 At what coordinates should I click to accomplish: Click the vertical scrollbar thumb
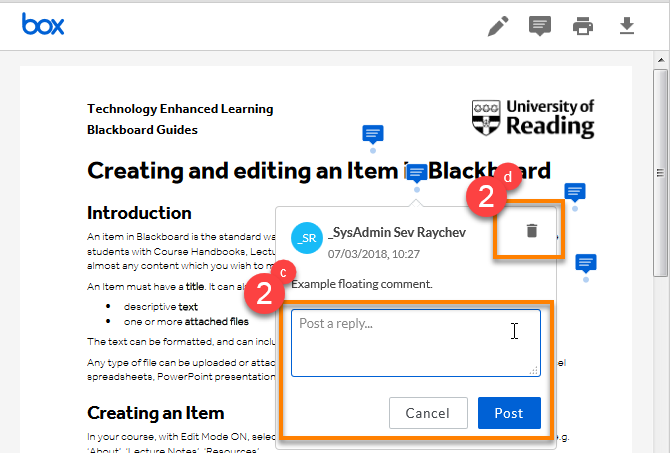pos(661,173)
